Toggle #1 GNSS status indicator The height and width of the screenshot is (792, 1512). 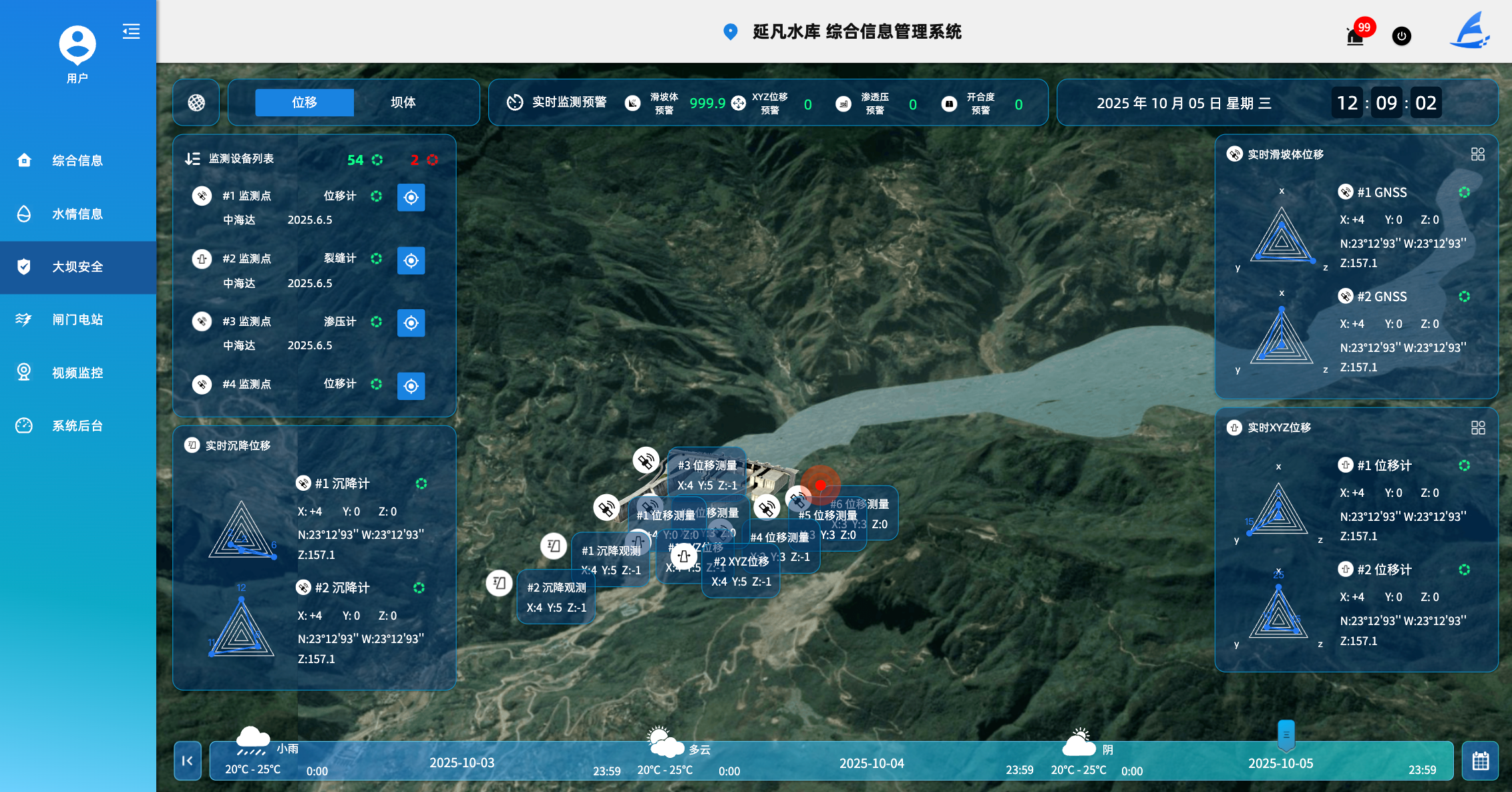tap(1464, 192)
